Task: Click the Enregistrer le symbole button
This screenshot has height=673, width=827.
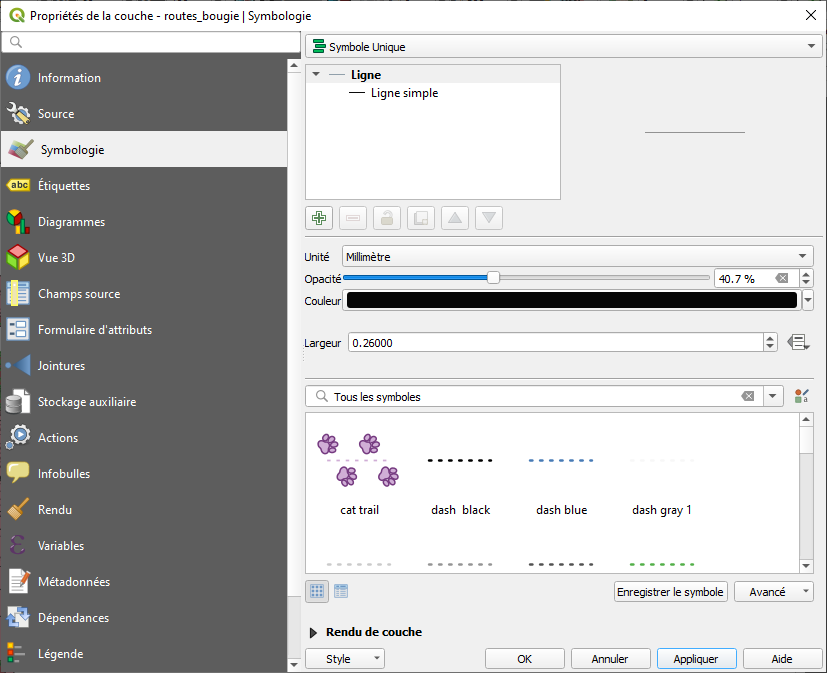Action: [x=670, y=592]
